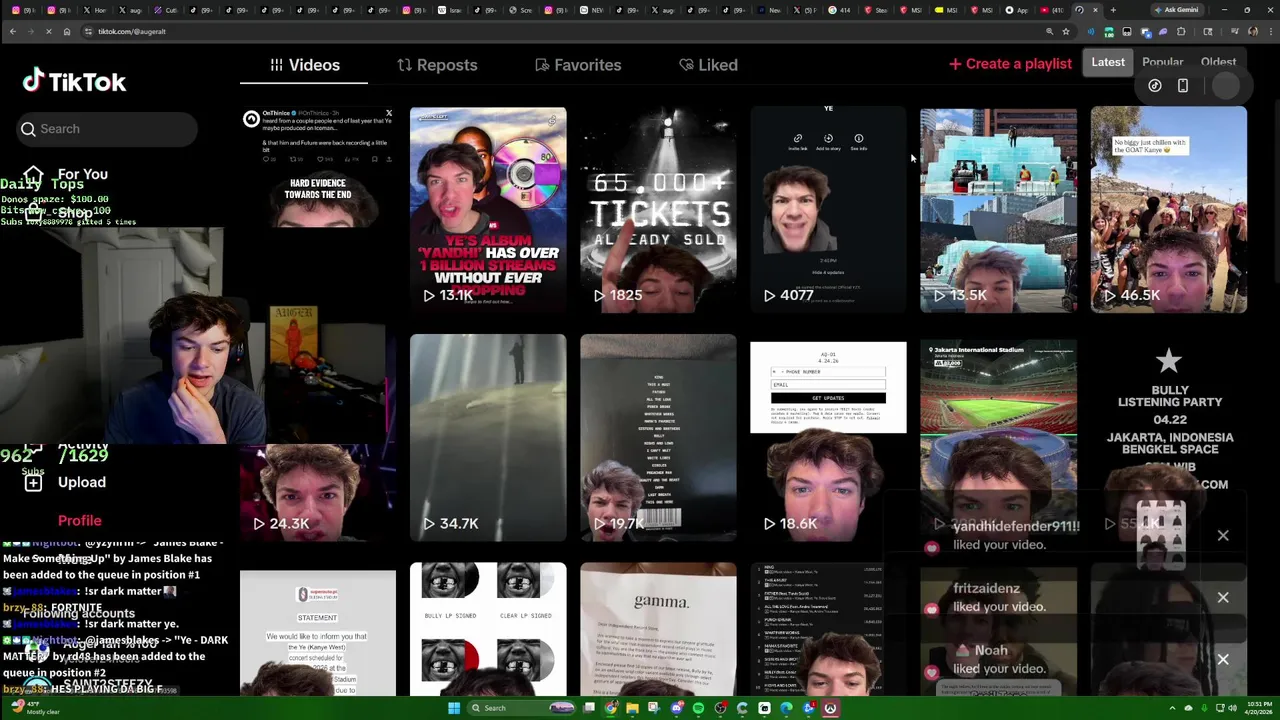The width and height of the screenshot is (1280, 720).
Task: Open the volume control in system tray
Action: pyautogui.click(x=1233, y=708)
